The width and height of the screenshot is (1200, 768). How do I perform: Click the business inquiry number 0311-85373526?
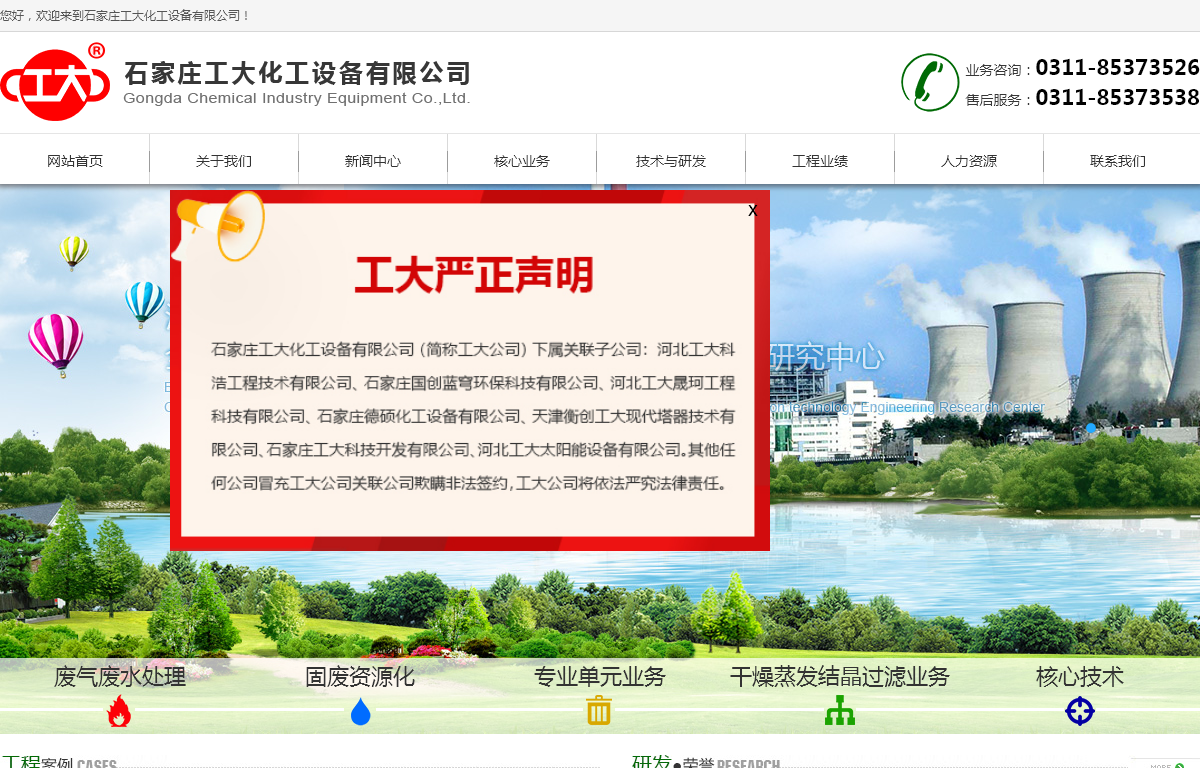pos(1117,68)
